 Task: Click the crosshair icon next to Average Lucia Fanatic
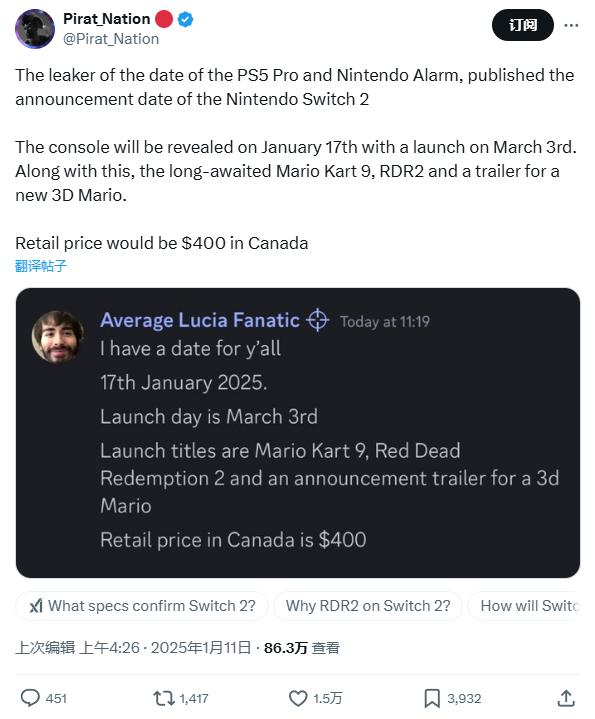pos(318,320)
